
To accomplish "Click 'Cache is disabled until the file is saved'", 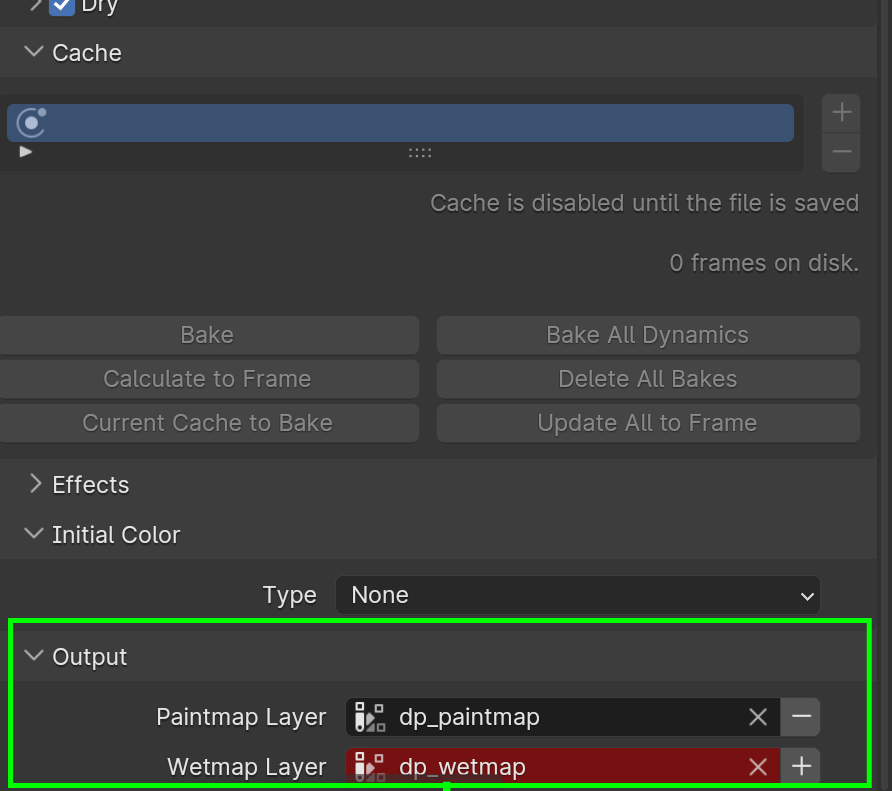I will [645, 203].
